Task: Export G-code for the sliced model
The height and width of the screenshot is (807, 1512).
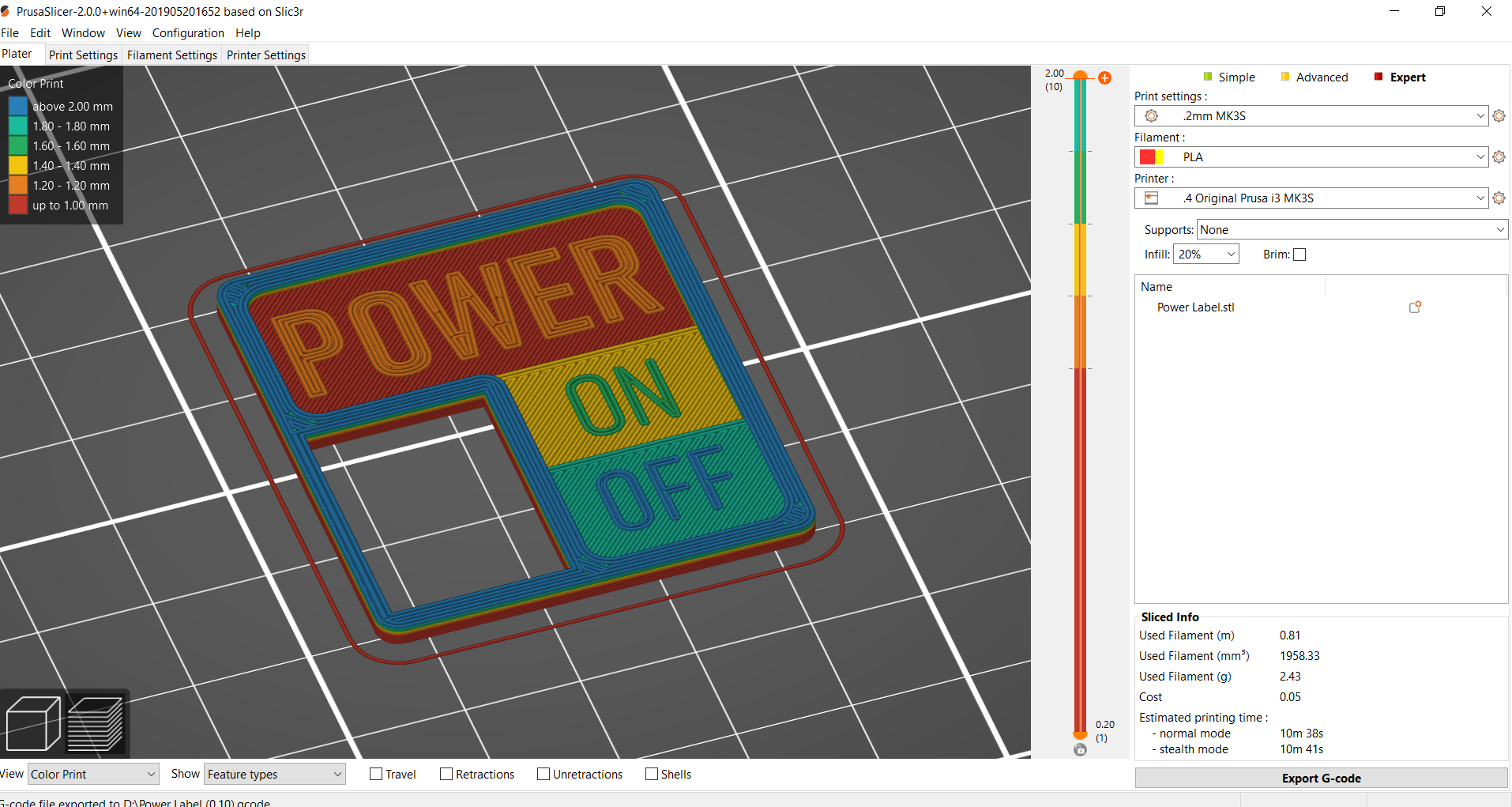Action: tap(1321, 778)
